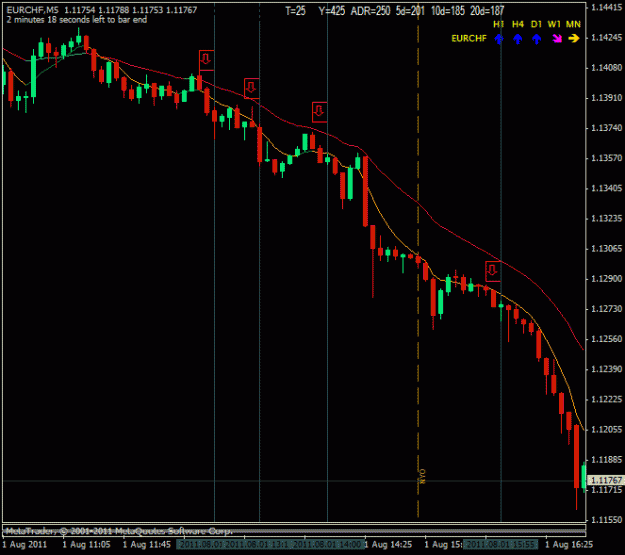This screenshot has height=555, width=625.
Task: Click the highlighted 1.11767 current price tag
Action: point(606,480)
